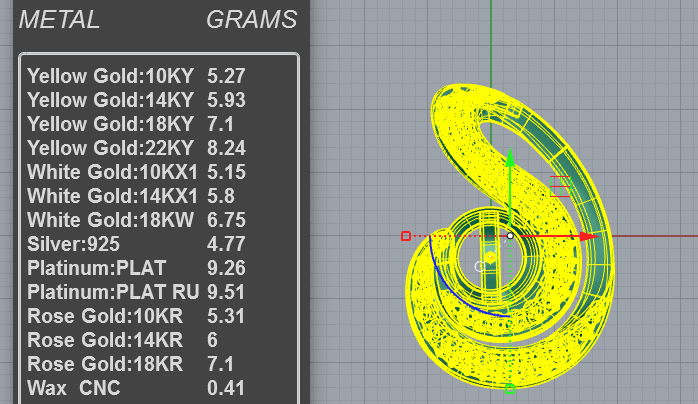This screenshot has height=404, width=698.
Task: Select the Yellow Gold:10KY 5.27 row
Action: coord(136,76)
